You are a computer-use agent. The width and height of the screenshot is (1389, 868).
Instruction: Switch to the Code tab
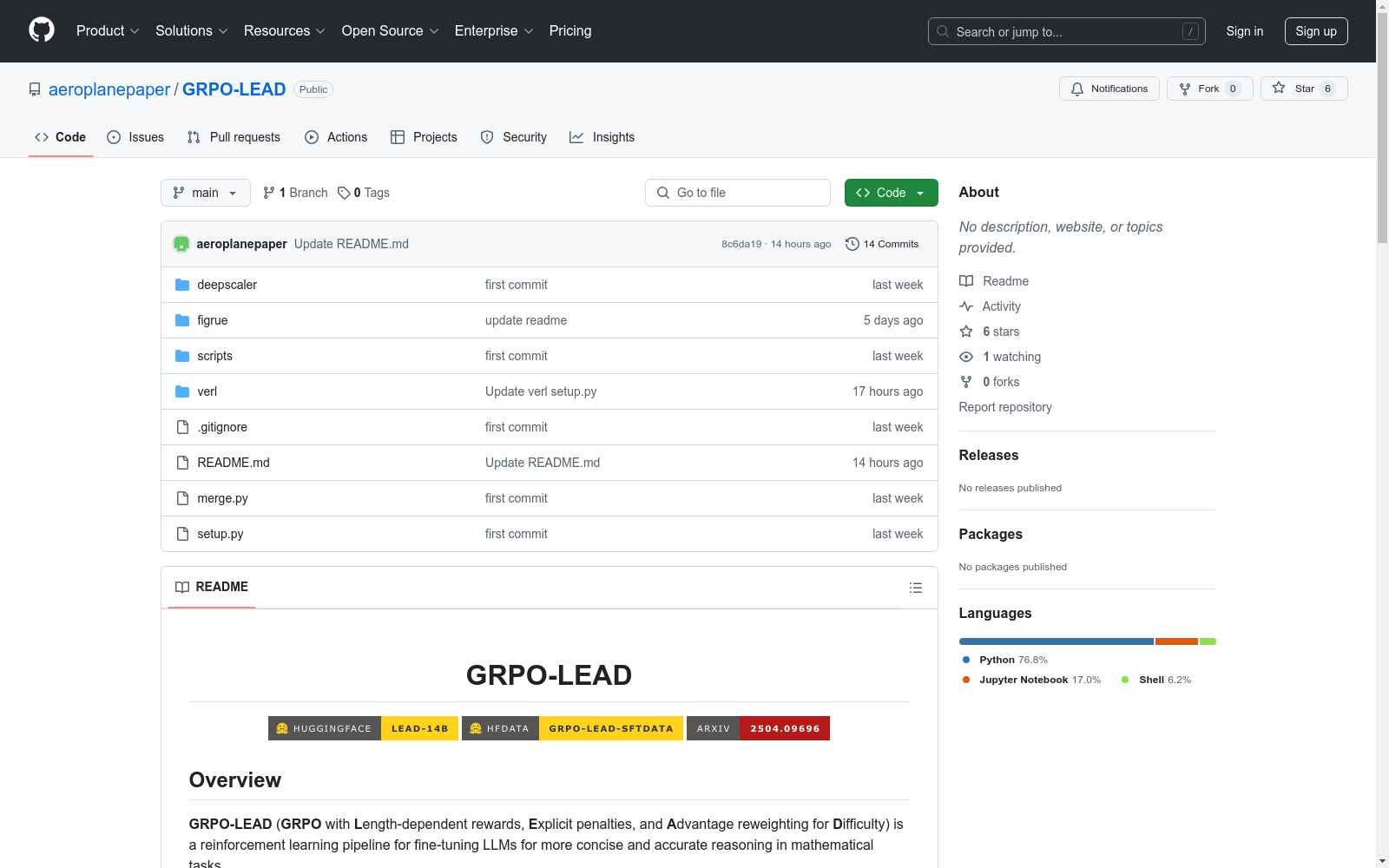pyautogui.click(x=61, y=137)
